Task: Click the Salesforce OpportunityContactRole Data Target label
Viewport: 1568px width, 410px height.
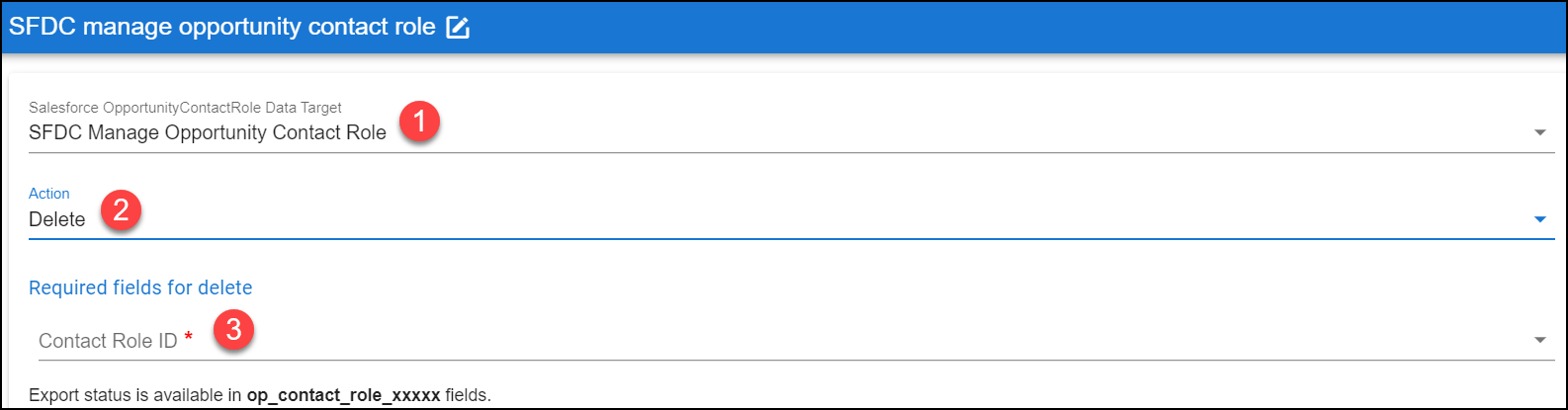Action: (185, 107)
